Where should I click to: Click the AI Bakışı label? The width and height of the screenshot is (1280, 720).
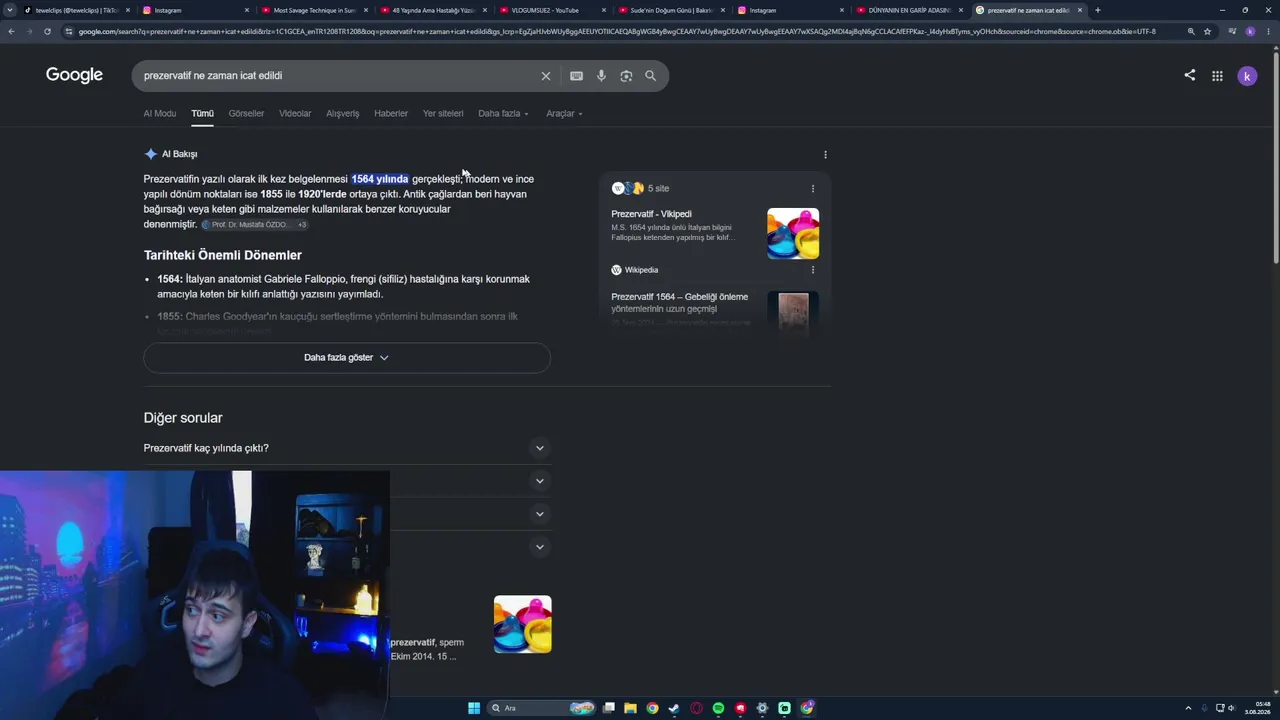tap(180, 154)
